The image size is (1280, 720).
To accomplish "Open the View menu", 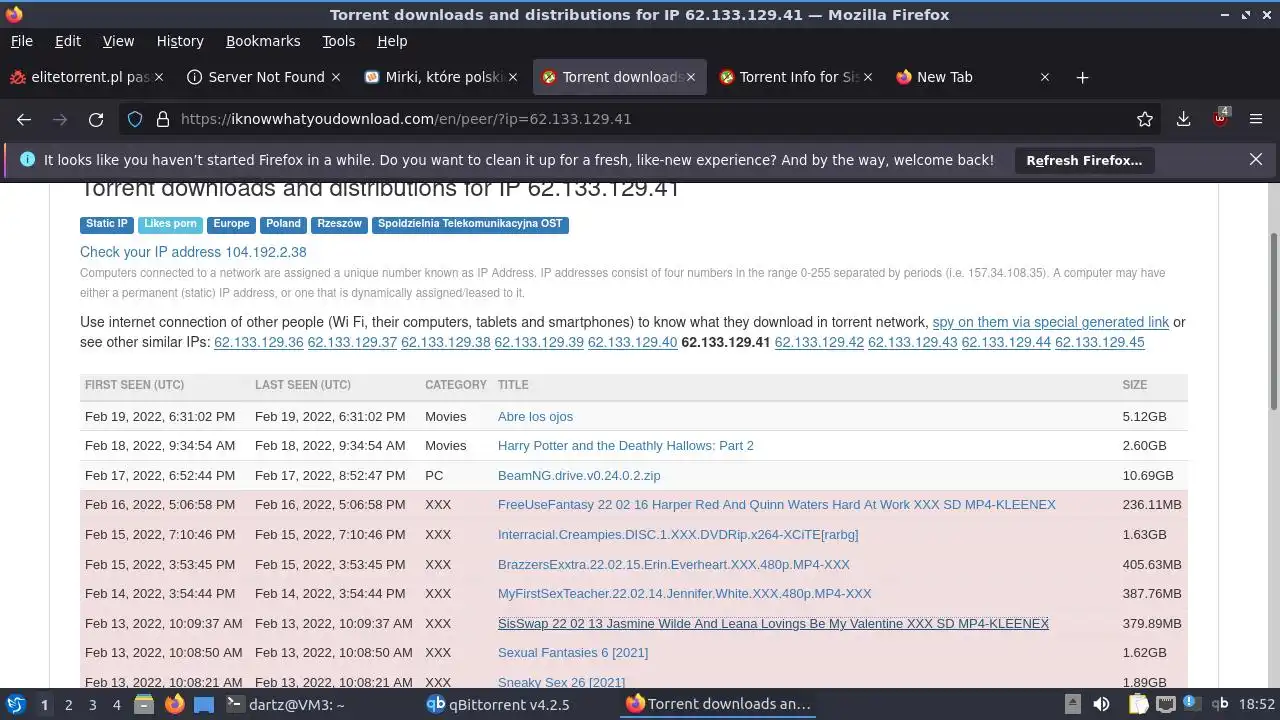I will [x=118, y=41].
